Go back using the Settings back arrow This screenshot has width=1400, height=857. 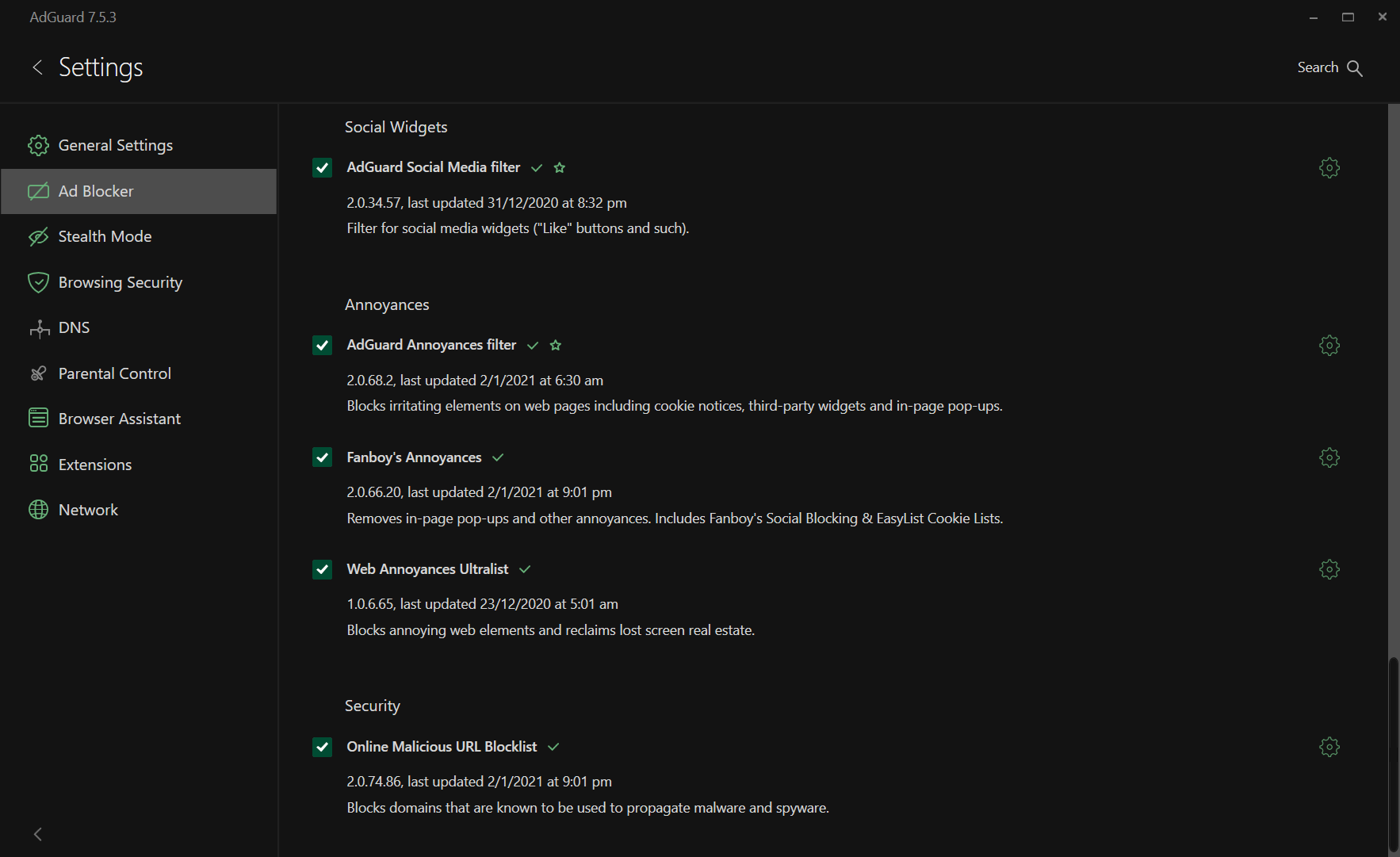point(37,67)
